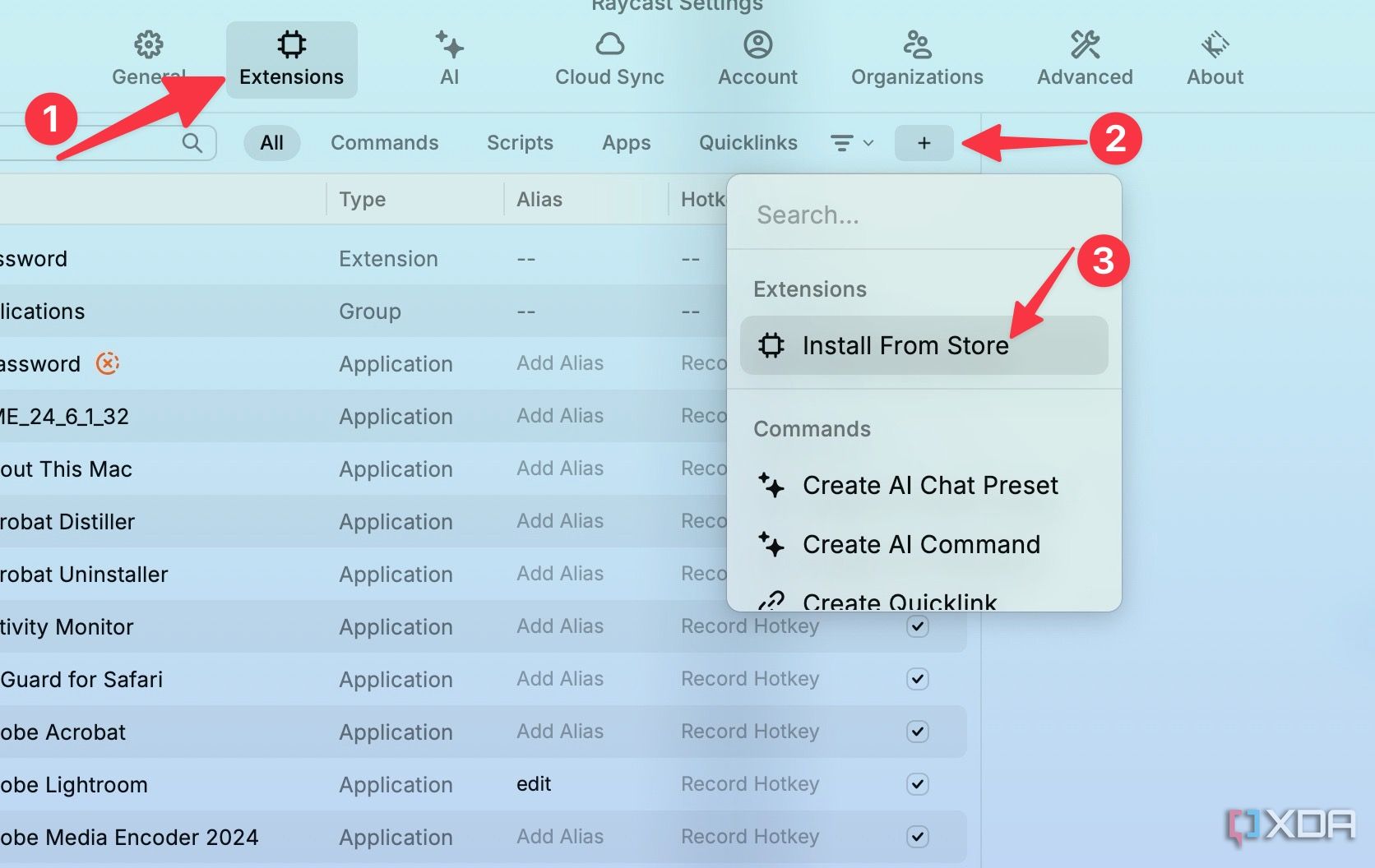Record Hotkey for Guard for Safari

(x=750, y=679)
